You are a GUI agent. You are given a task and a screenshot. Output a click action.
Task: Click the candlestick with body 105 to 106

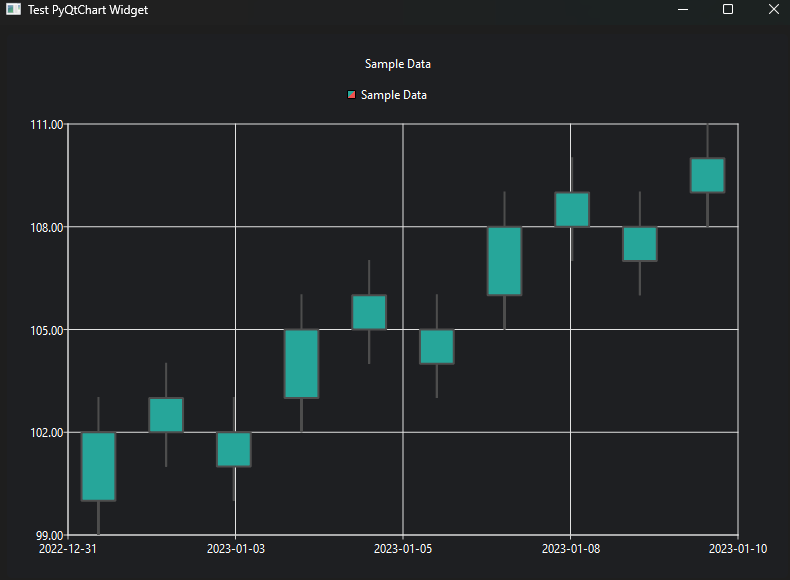pyautogui.click(x=369, y=312)
